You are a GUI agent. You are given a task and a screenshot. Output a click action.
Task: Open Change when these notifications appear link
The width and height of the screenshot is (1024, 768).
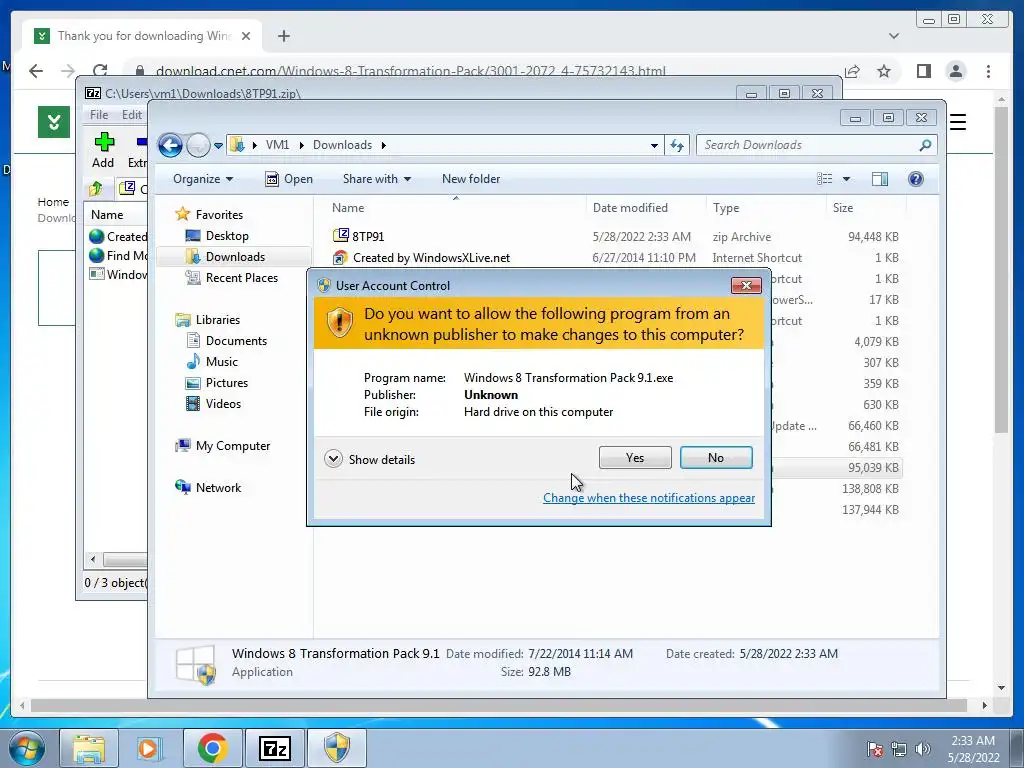(x=648, y=498)
